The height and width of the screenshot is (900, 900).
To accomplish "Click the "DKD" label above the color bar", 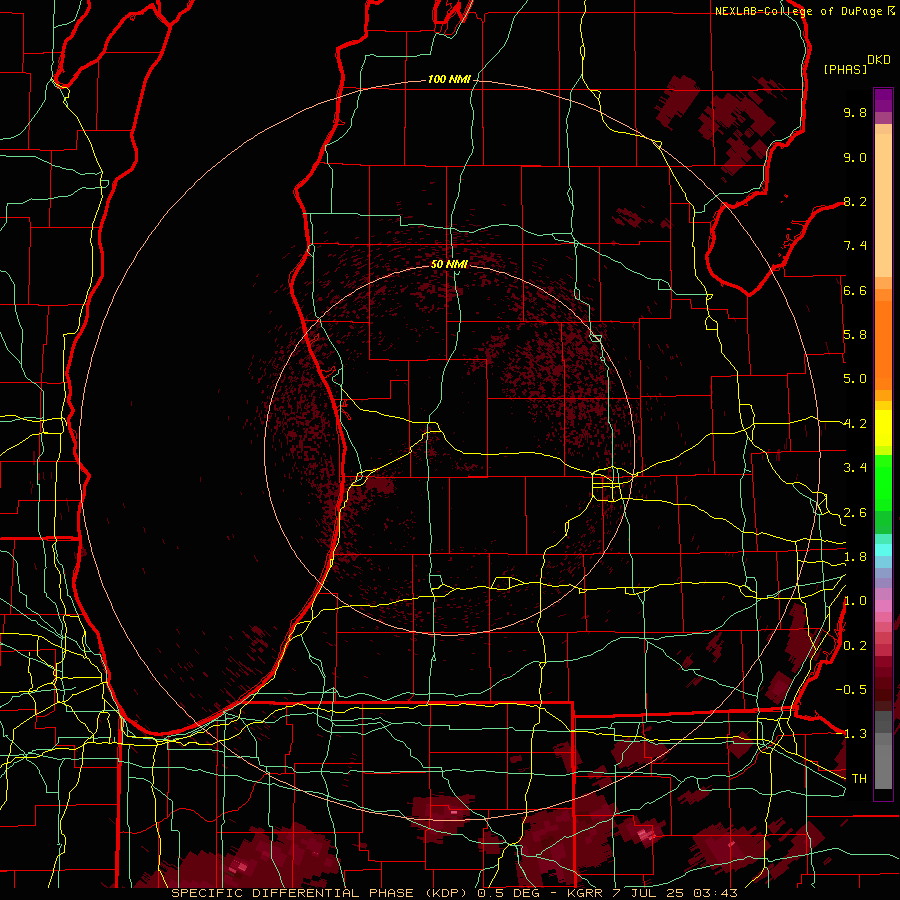I will click(x=879, y=60).
